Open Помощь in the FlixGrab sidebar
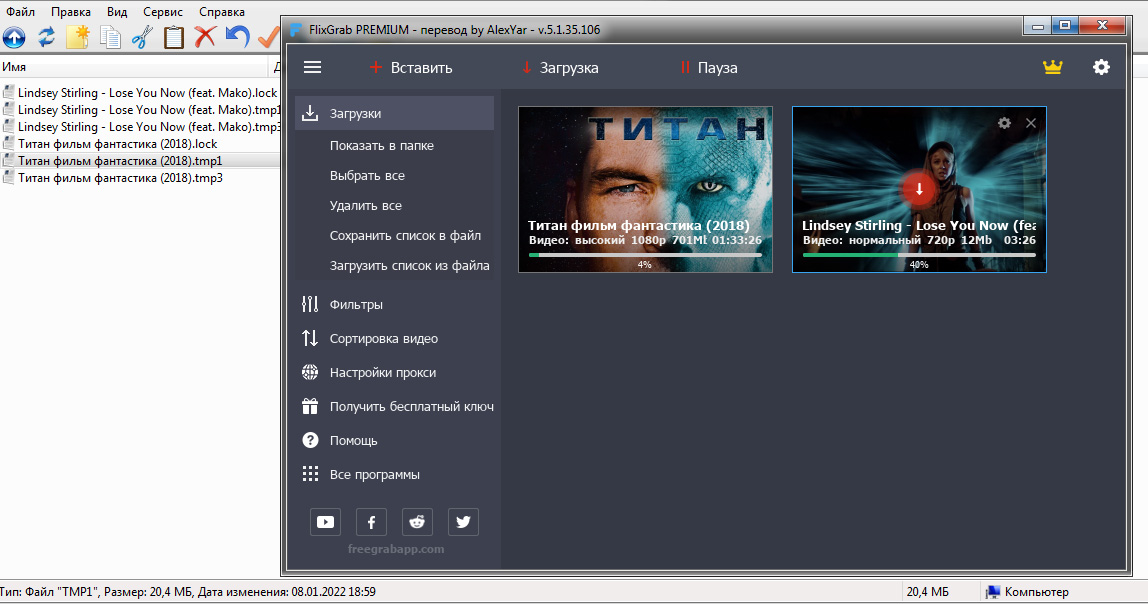 click(x=340, y=441)
